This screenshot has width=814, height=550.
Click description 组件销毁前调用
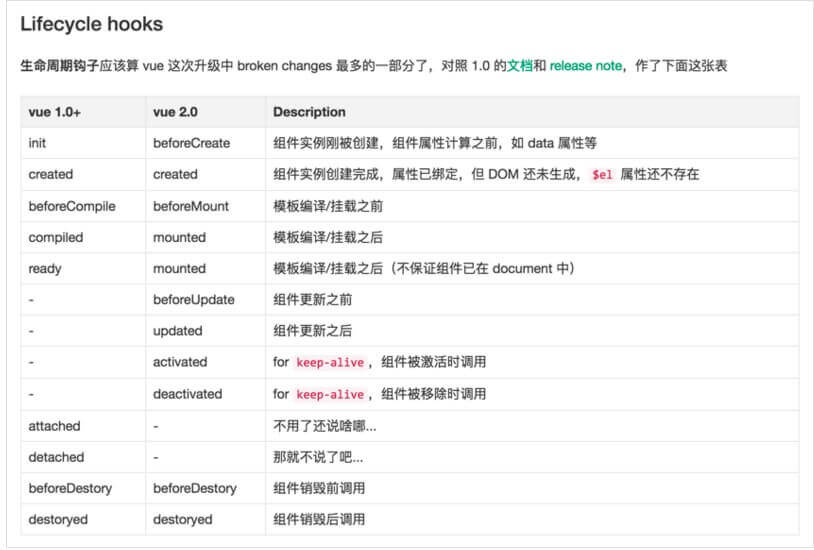(x=319, y=489)
